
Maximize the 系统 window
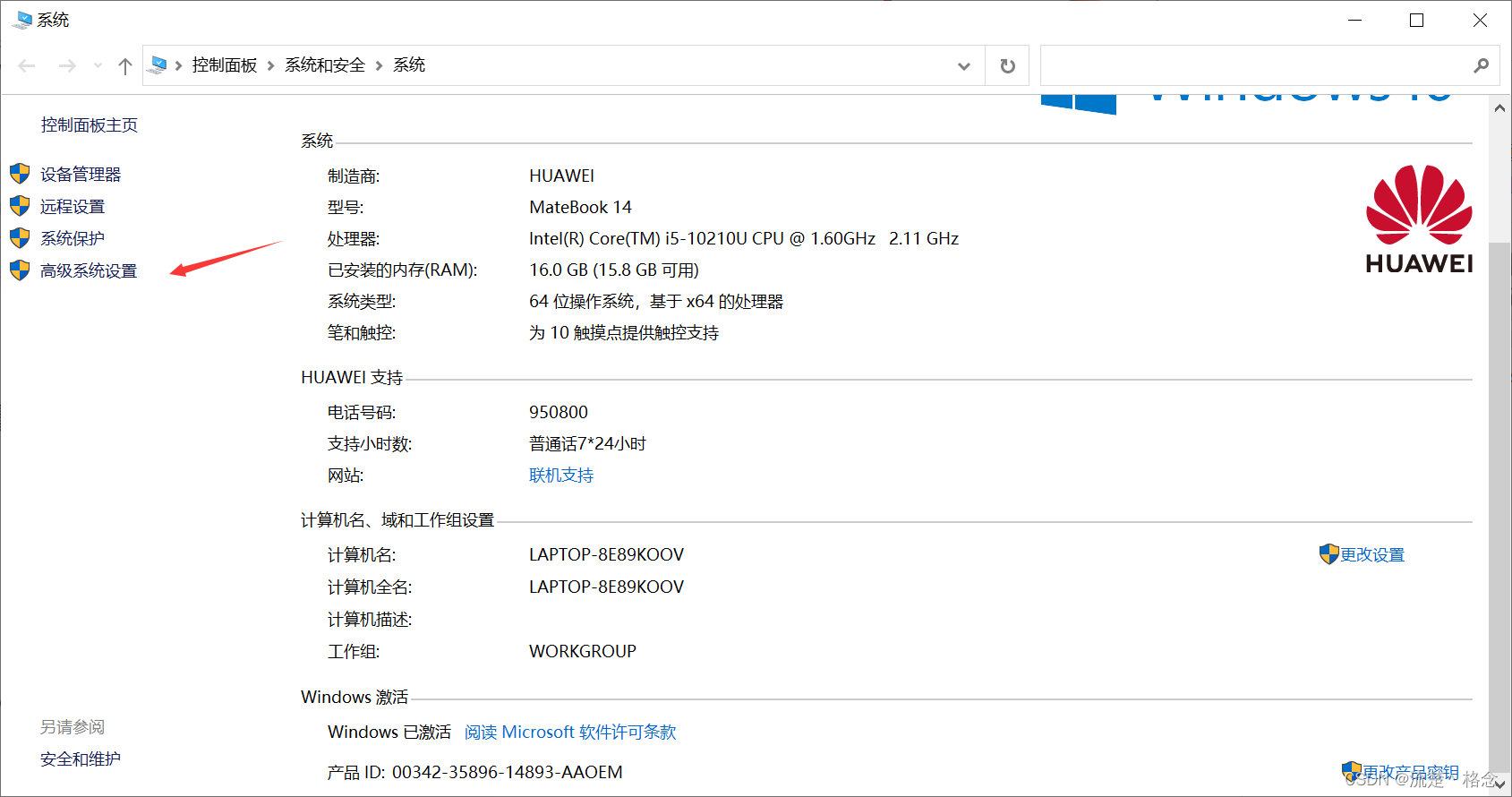coord(1416,20)
